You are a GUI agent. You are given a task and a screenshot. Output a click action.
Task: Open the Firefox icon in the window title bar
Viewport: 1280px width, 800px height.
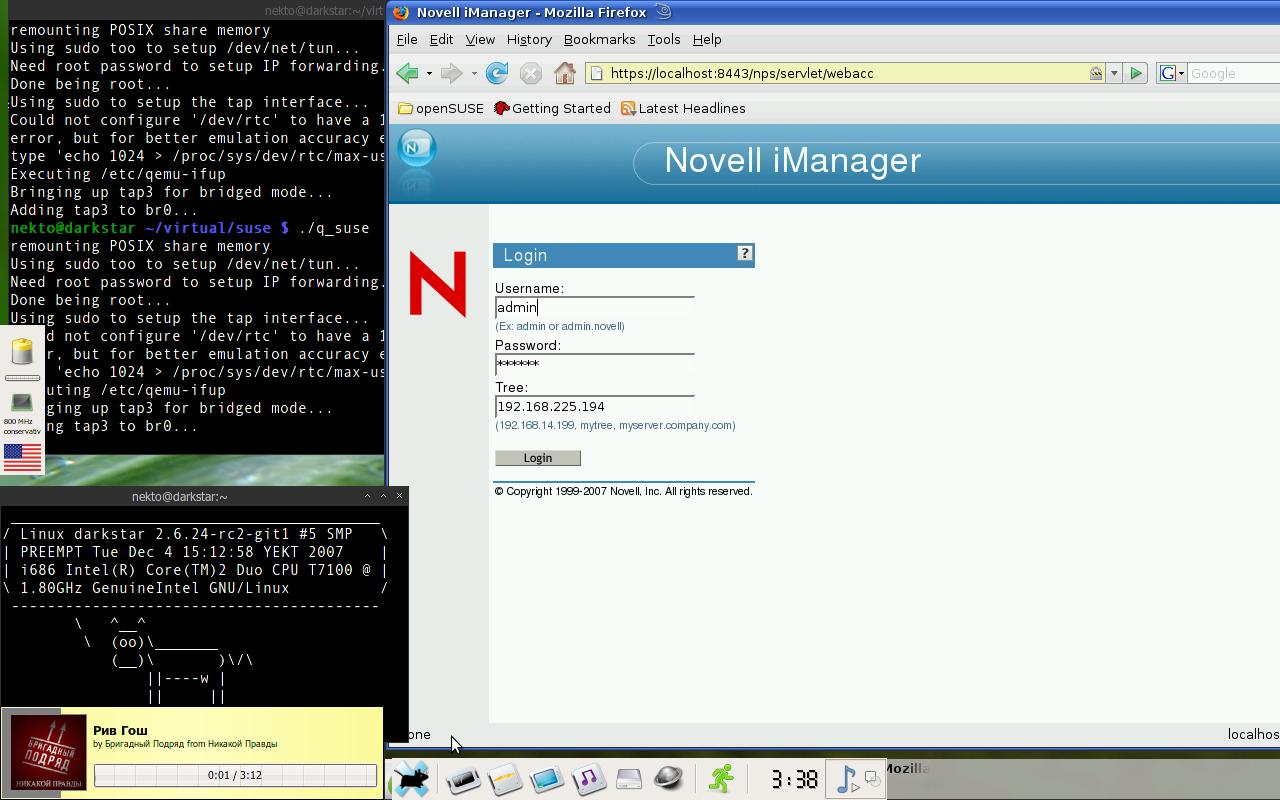401,12
